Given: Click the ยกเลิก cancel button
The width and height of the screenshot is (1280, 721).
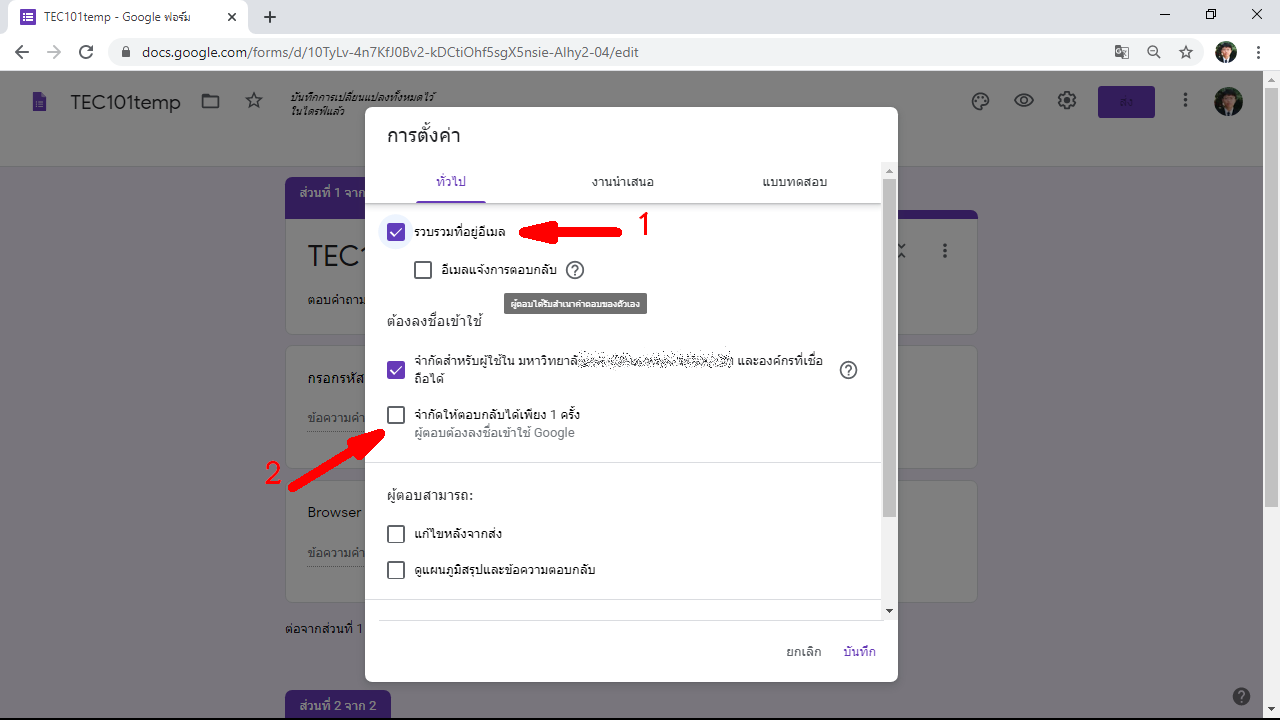Looking at the screenshot, I should (803, 652).
